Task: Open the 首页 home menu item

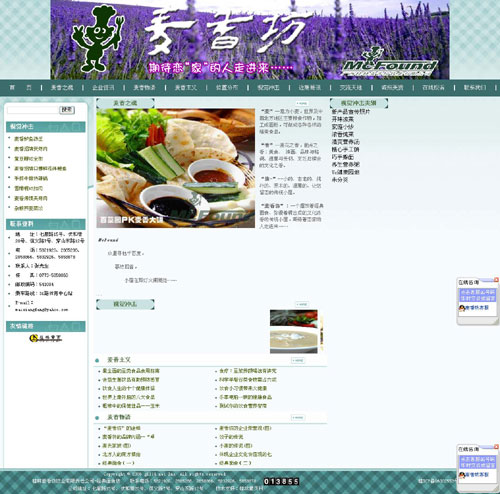Action: (21, 88)
